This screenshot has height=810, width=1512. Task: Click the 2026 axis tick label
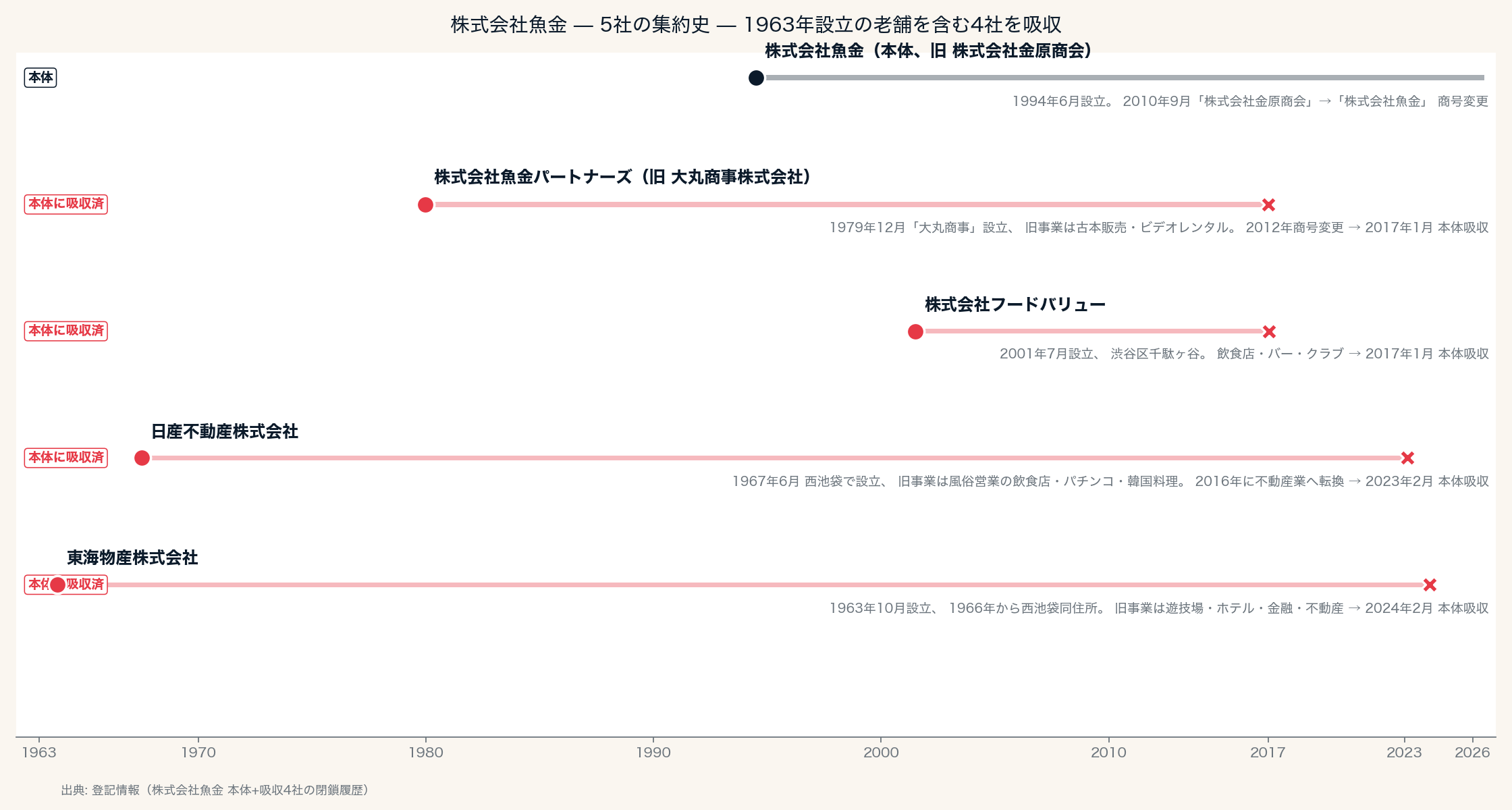coord(1472,753)
